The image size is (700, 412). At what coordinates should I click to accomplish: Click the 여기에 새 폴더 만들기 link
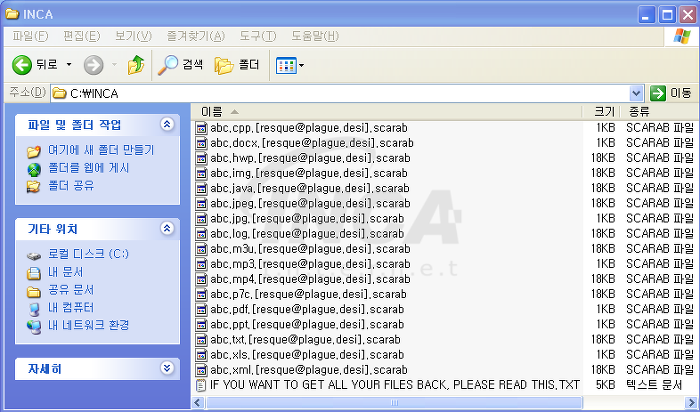pos(101,150)
